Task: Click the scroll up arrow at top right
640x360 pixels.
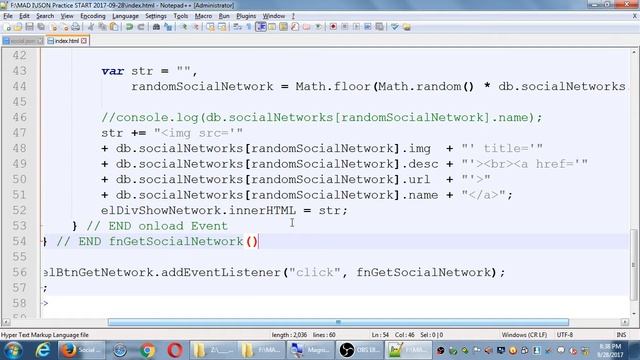Action: coord(634,52)
